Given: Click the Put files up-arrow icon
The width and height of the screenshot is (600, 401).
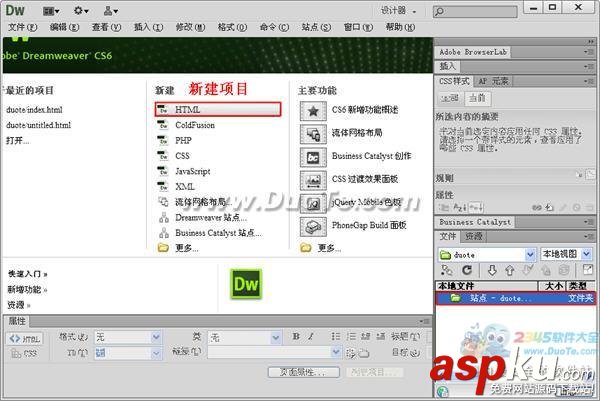Looking at the screenshot, I should (509, 271).
